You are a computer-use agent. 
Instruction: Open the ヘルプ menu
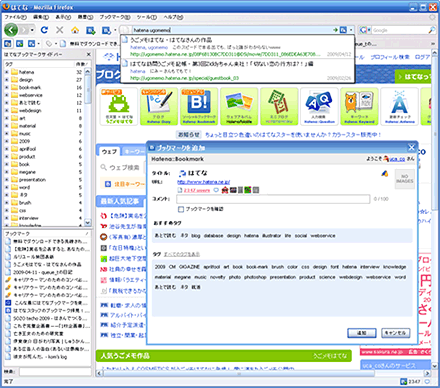[x=173, y=17]
